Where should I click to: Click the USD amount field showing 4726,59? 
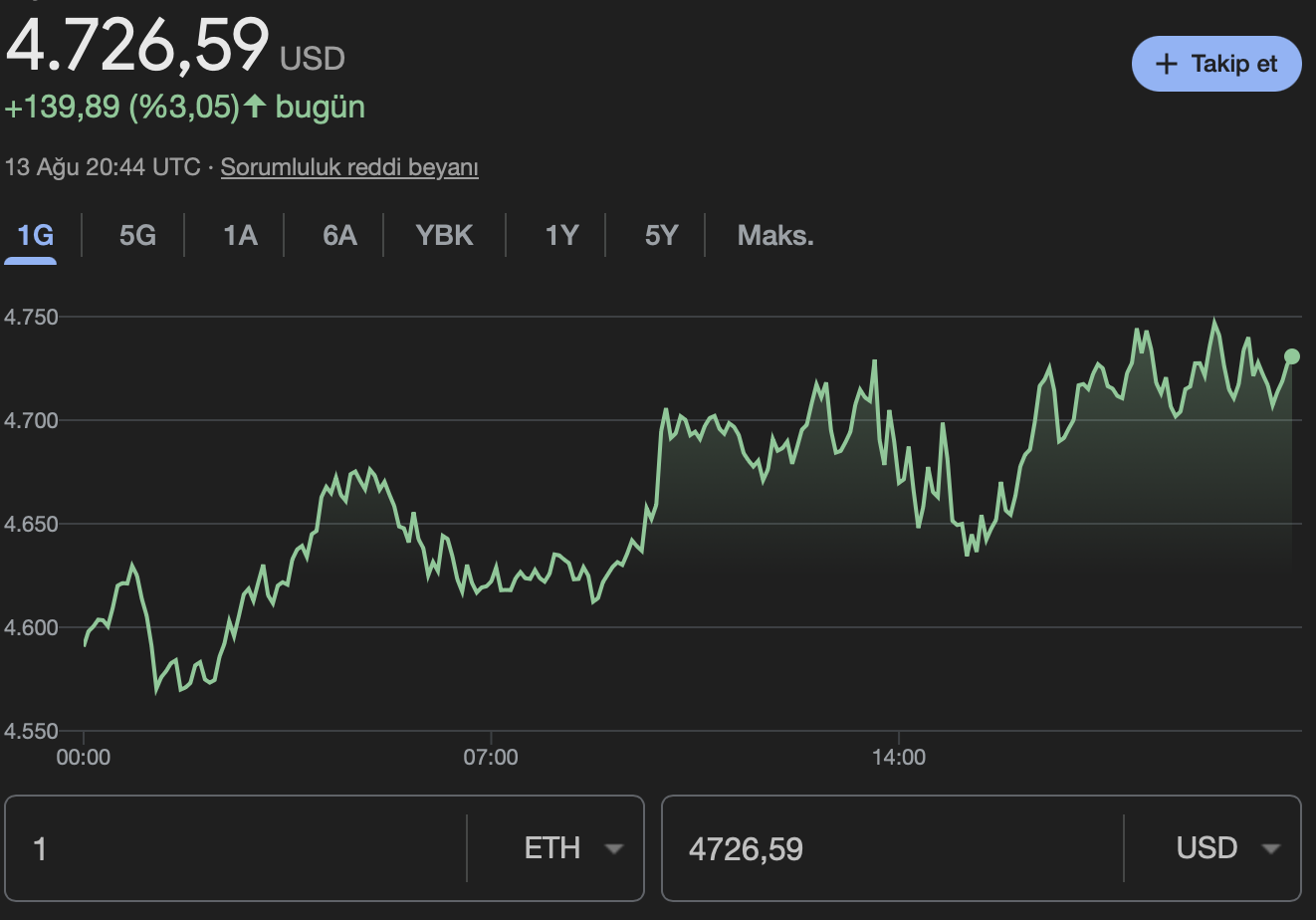pyautogui.click(x=893, y=848)
